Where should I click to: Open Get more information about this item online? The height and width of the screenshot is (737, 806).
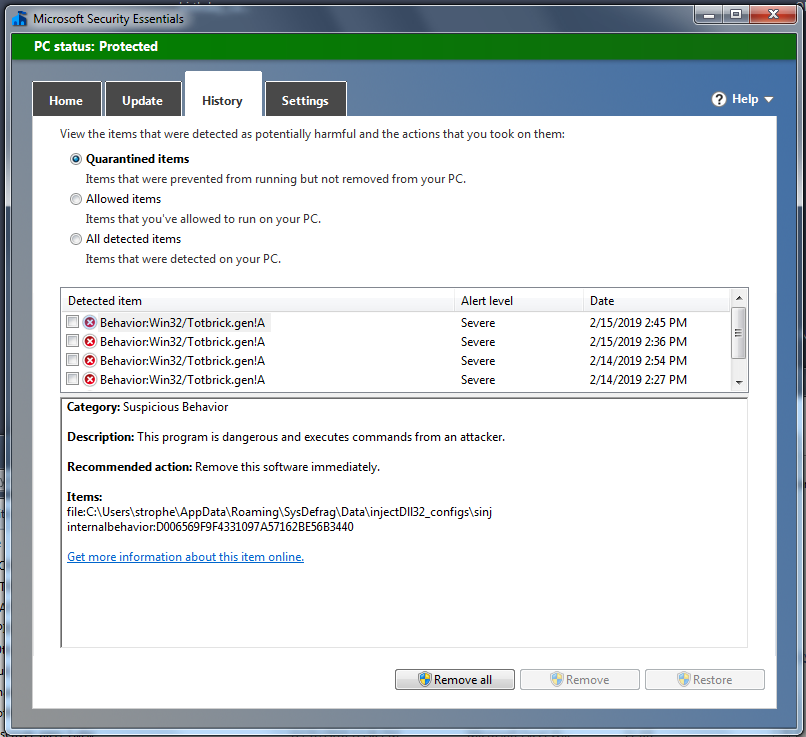[186, 557]
